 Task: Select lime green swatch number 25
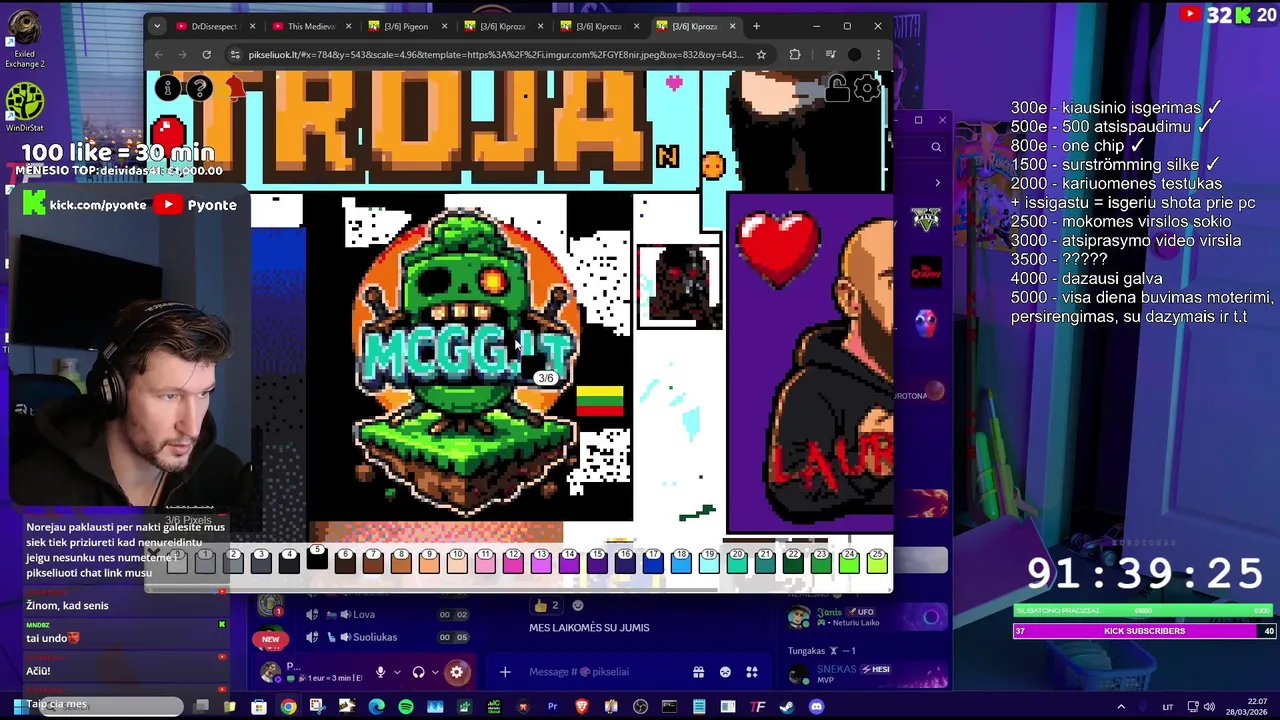point(877,561)
